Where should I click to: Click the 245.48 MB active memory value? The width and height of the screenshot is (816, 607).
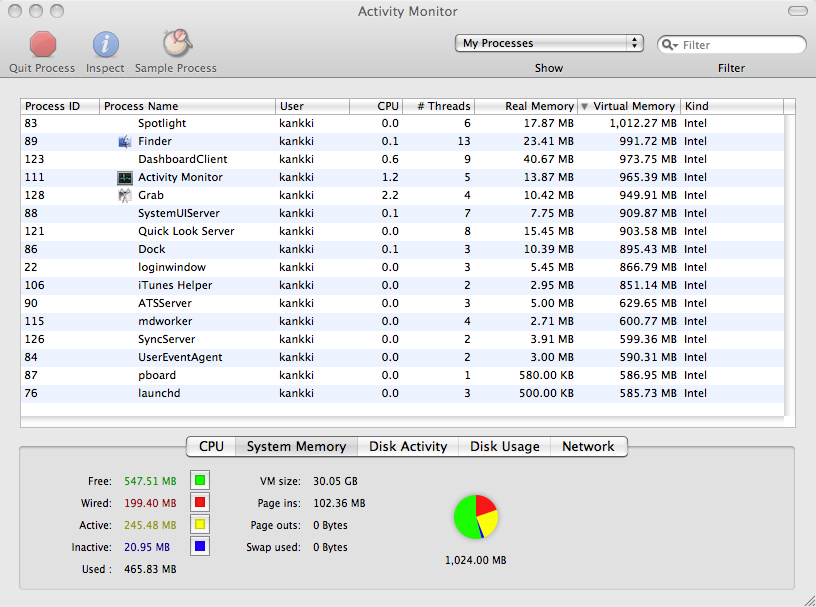pyautogui.click(x=150, y=525)
